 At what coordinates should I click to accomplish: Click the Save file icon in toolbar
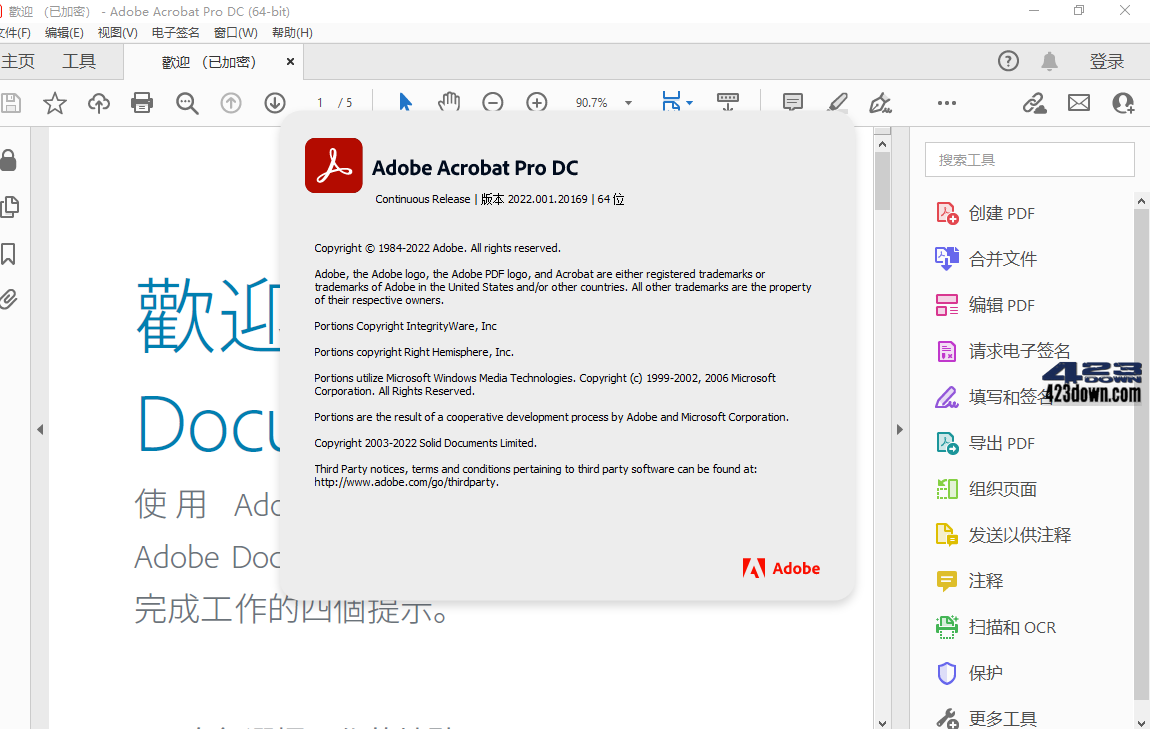[10, 103]
